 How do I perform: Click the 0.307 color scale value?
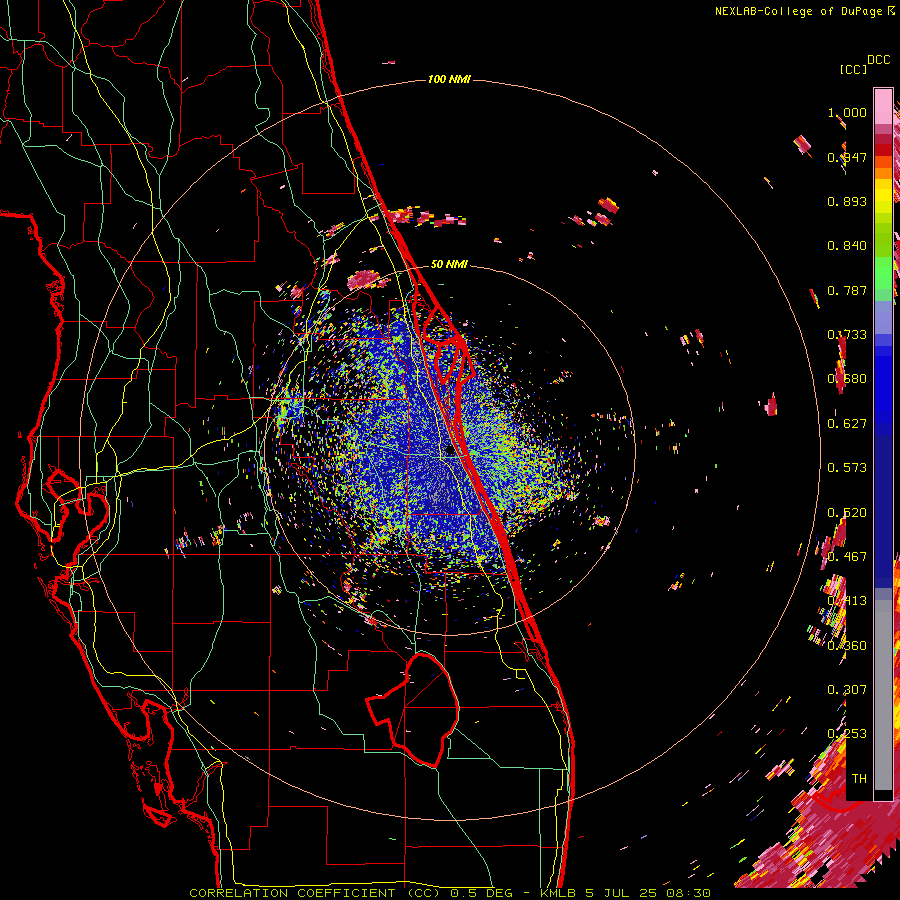pos(847,690)
